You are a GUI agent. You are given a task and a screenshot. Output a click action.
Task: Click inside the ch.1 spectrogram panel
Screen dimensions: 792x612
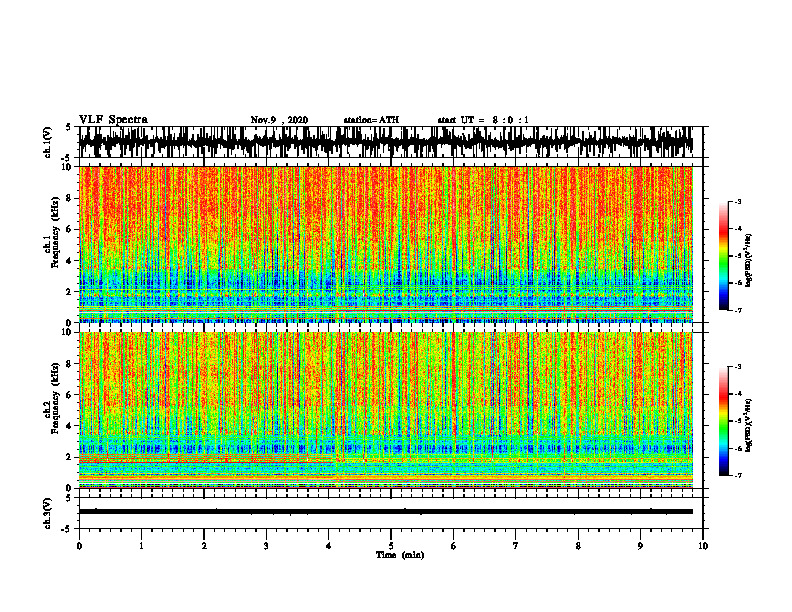click(386, 244)
